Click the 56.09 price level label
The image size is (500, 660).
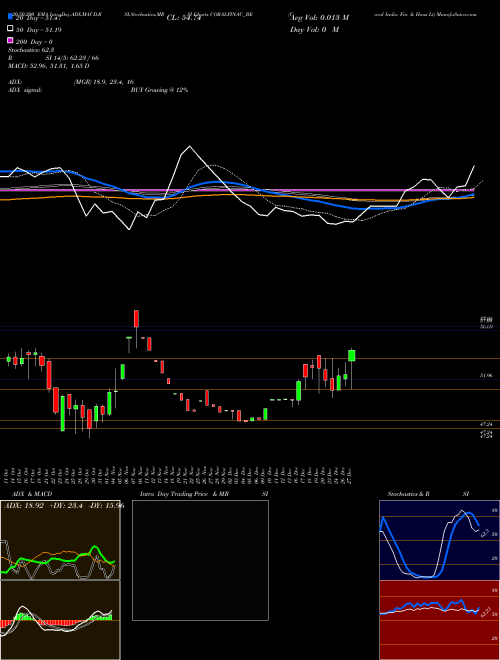(x=486, y=327)
